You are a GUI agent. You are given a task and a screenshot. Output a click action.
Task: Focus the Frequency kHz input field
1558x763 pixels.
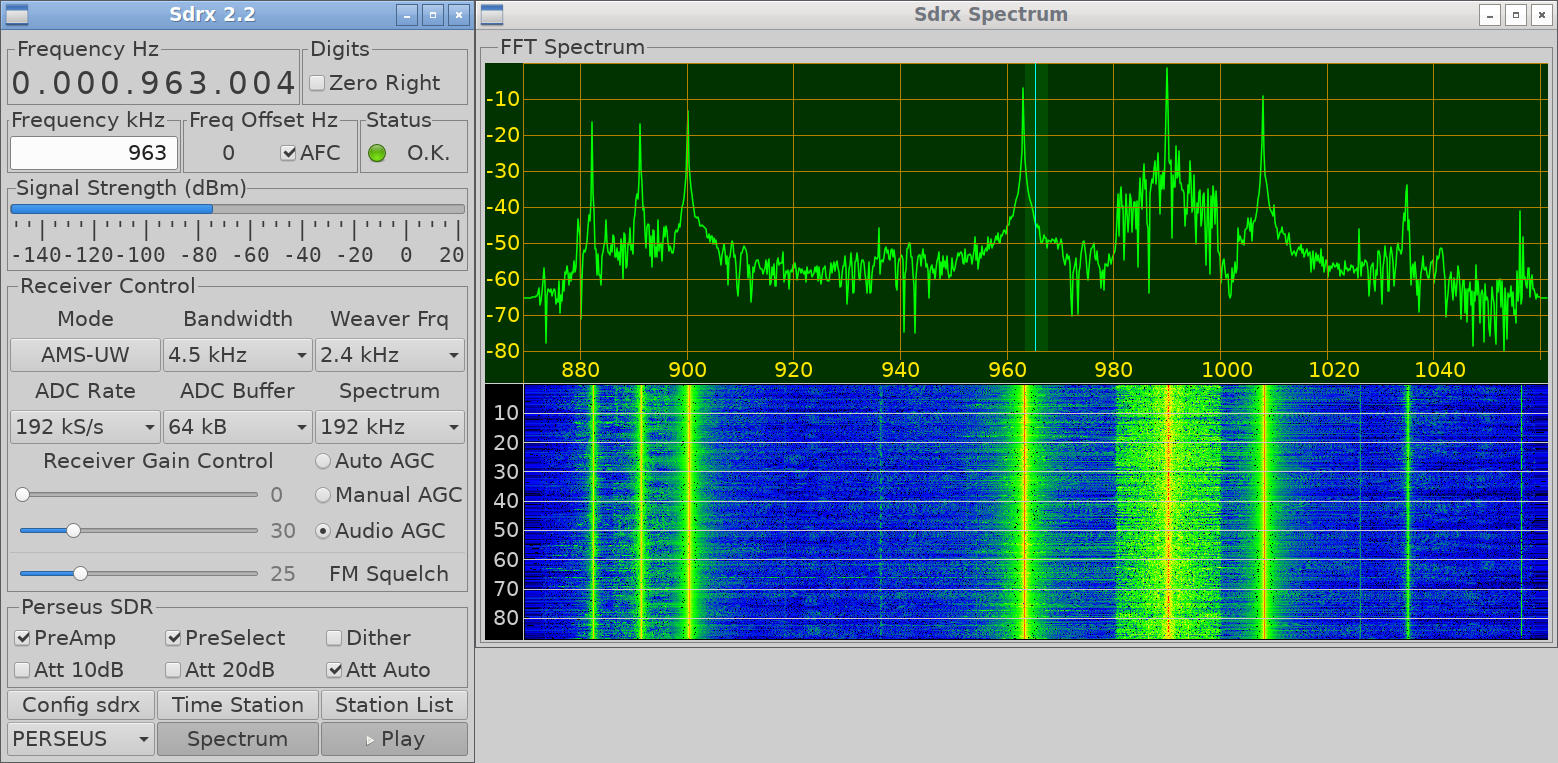pyautogui.click(x=94, y=153)
